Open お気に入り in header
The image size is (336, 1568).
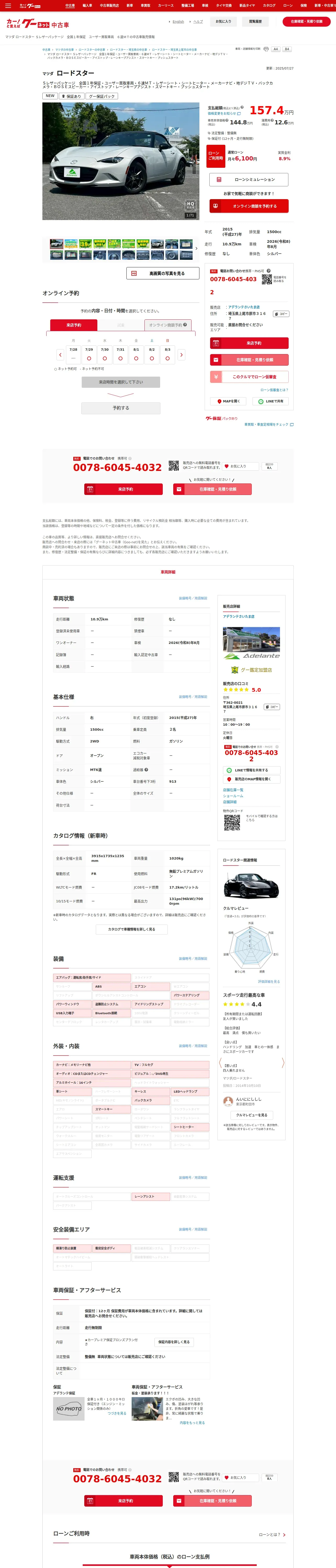point(223,21)
